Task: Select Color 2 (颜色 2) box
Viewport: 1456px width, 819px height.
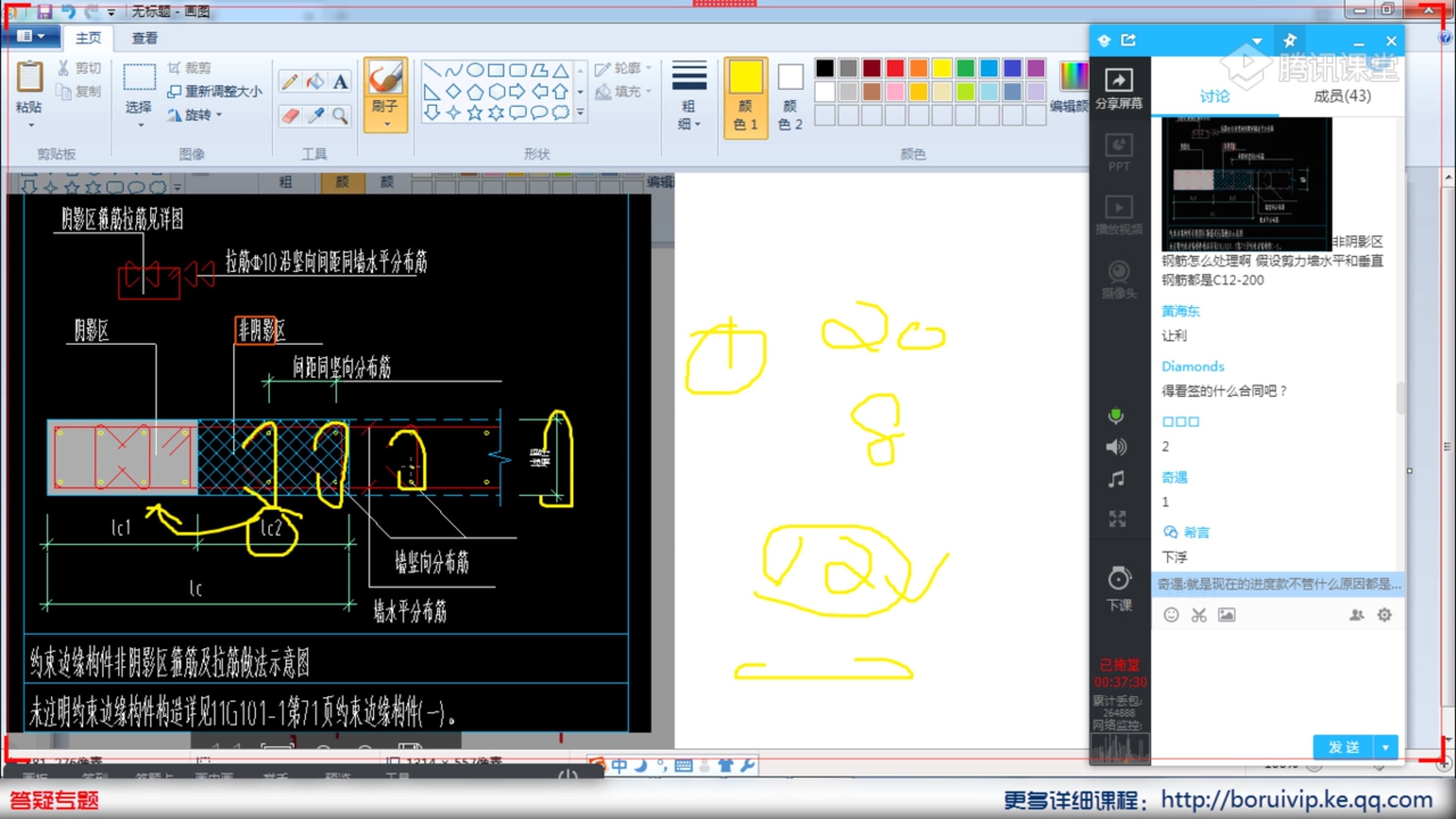Action: pos(791,97)
